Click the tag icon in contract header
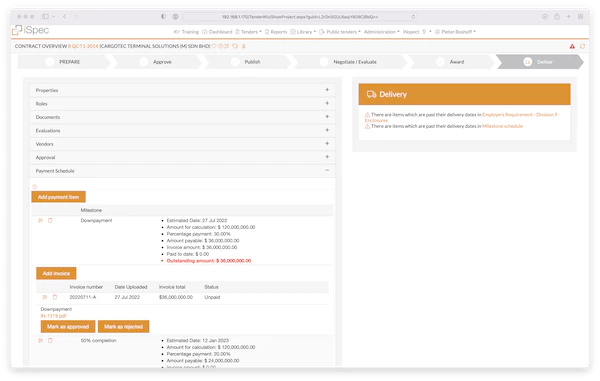The image size is (600, 381). (235, 46)
